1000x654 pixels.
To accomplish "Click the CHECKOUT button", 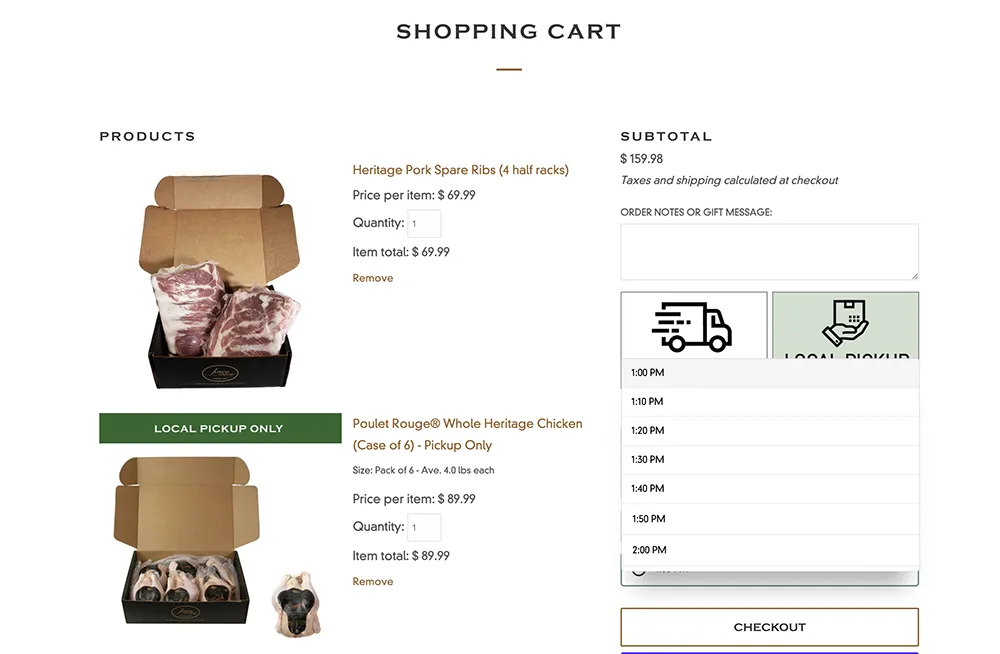I will pyautogui.click(x=769, y=627).
